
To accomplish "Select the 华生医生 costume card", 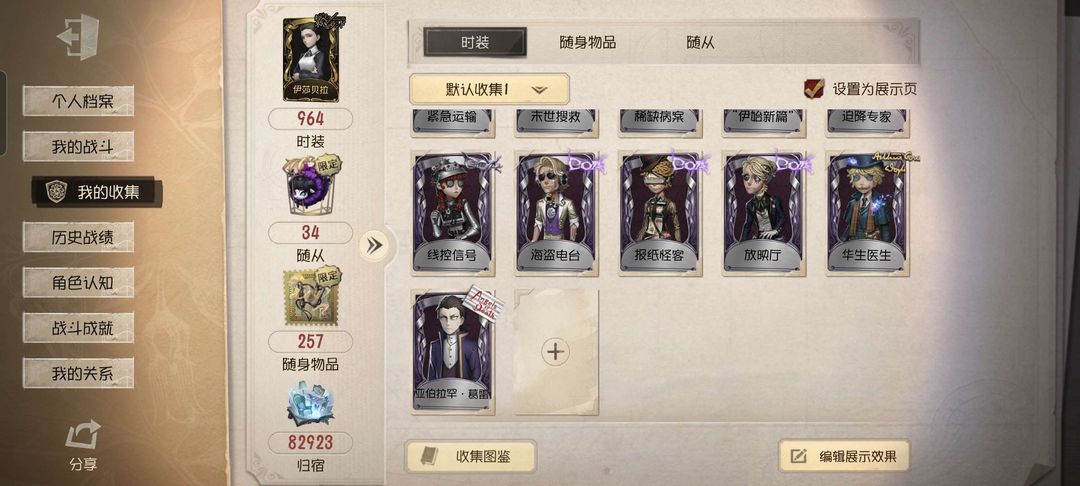I will tap(868, 213).
